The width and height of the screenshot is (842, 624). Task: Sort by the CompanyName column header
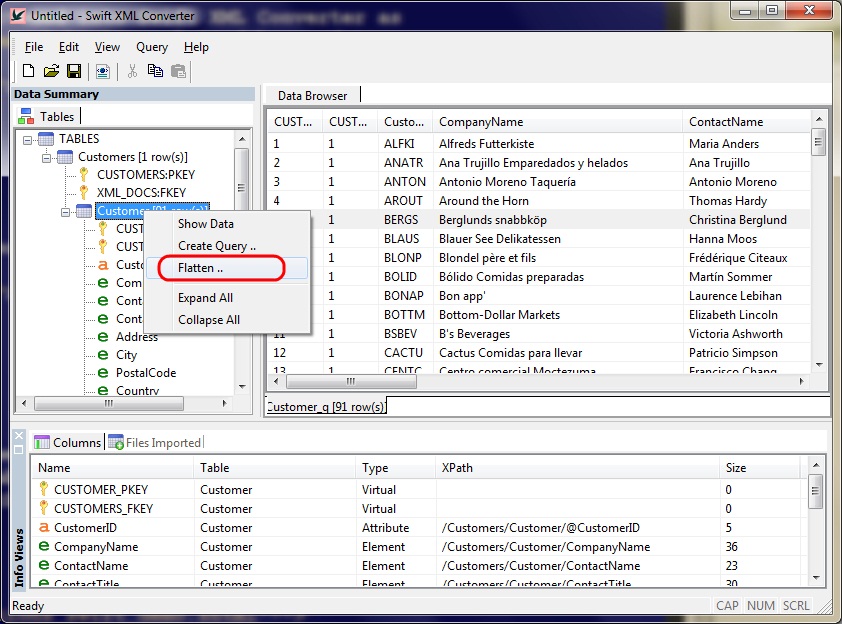pos(556,122)
